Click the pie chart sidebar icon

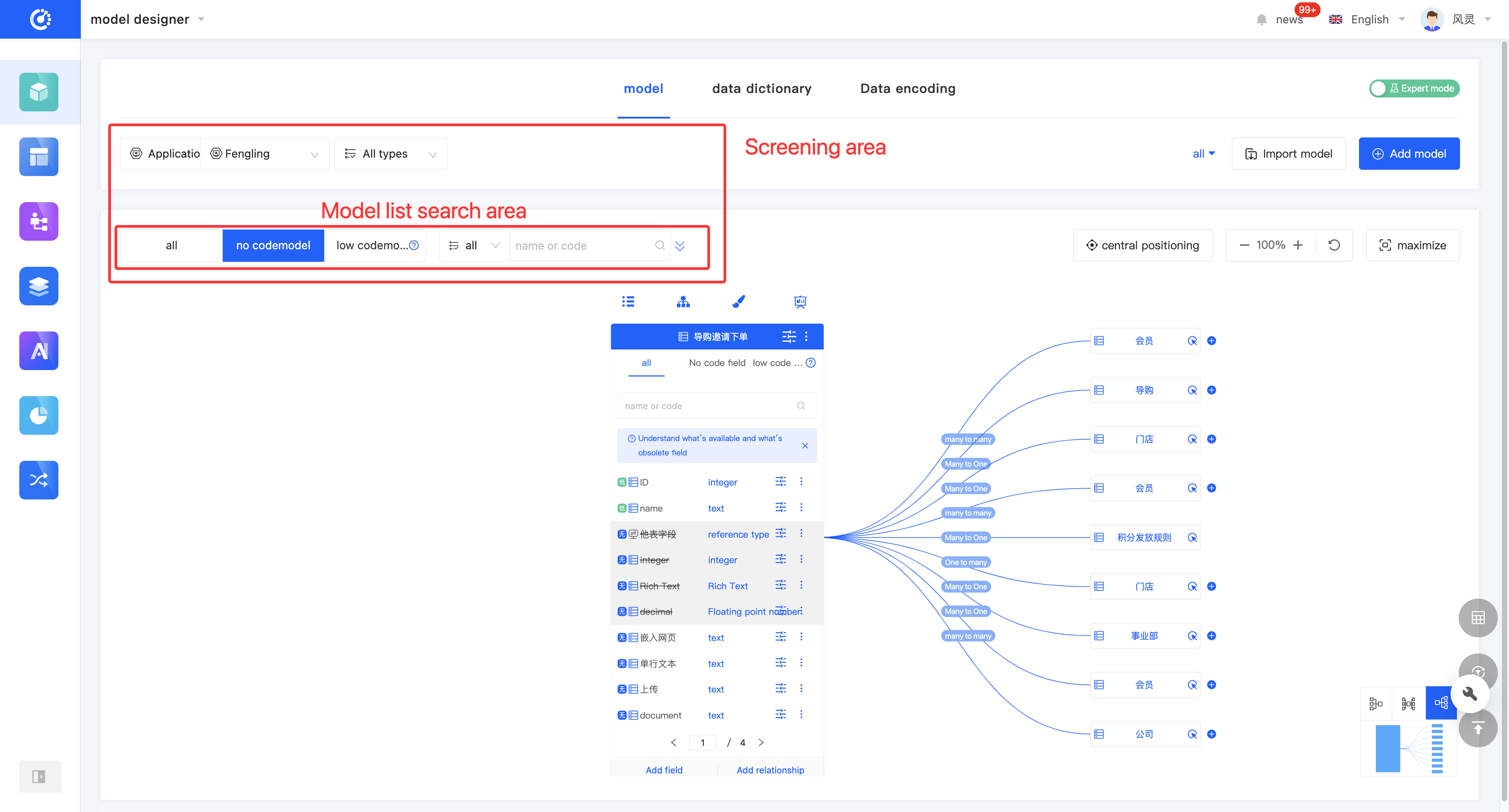pyautogui.click(x=39, y=415)
